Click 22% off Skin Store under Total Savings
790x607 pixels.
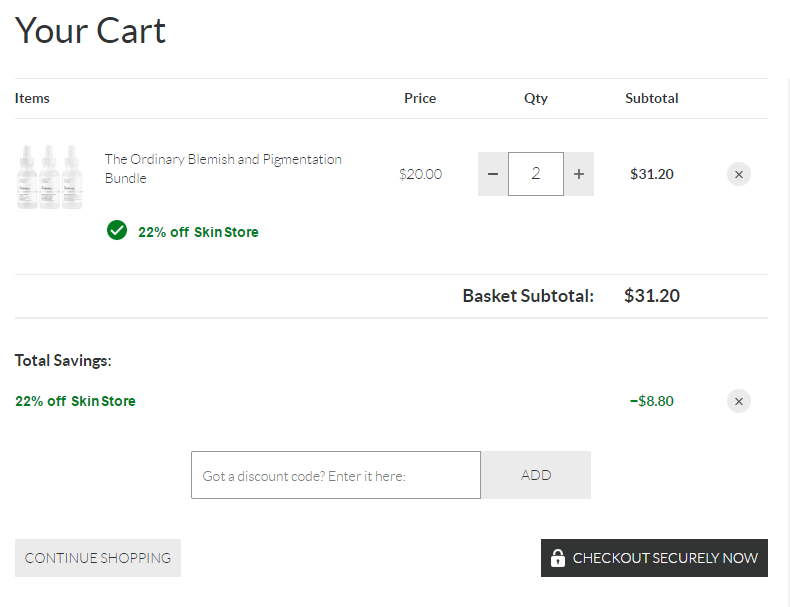tap(75, 401)
